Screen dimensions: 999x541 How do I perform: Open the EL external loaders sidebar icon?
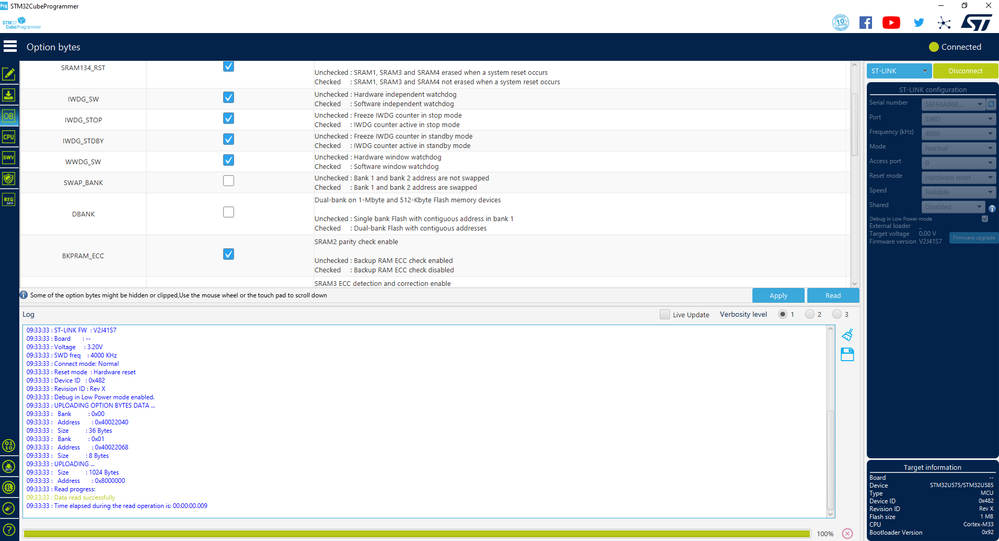tap(9, 487)
